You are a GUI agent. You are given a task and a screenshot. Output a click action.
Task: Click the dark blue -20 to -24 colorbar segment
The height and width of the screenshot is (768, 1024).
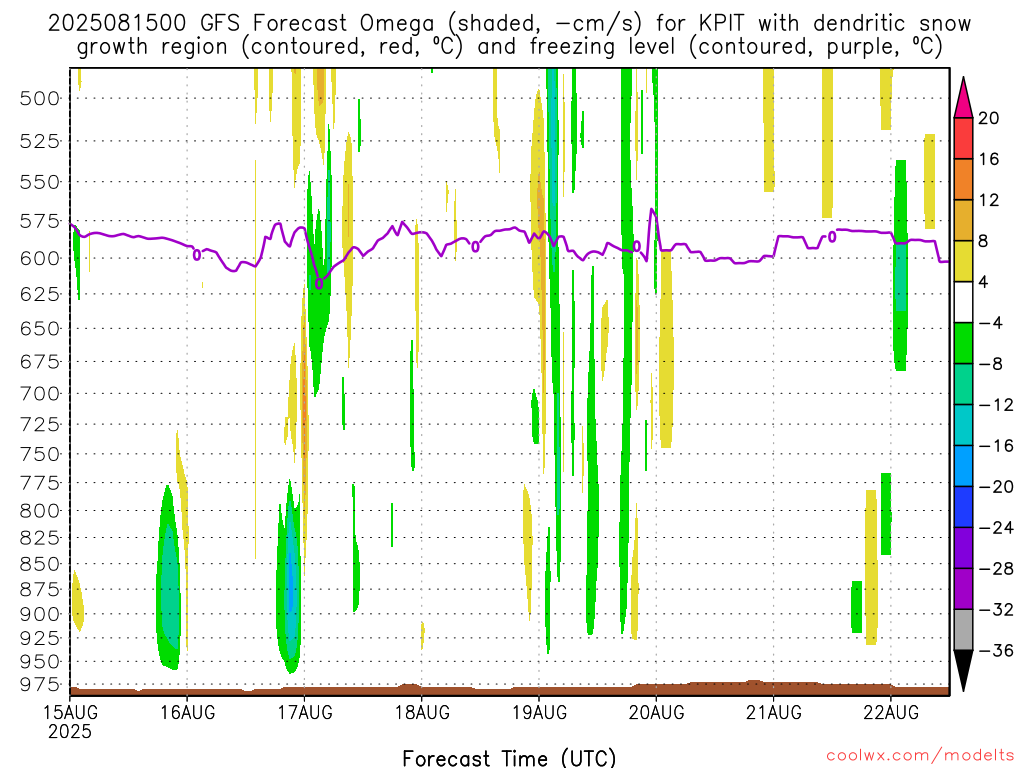[963, 507]
